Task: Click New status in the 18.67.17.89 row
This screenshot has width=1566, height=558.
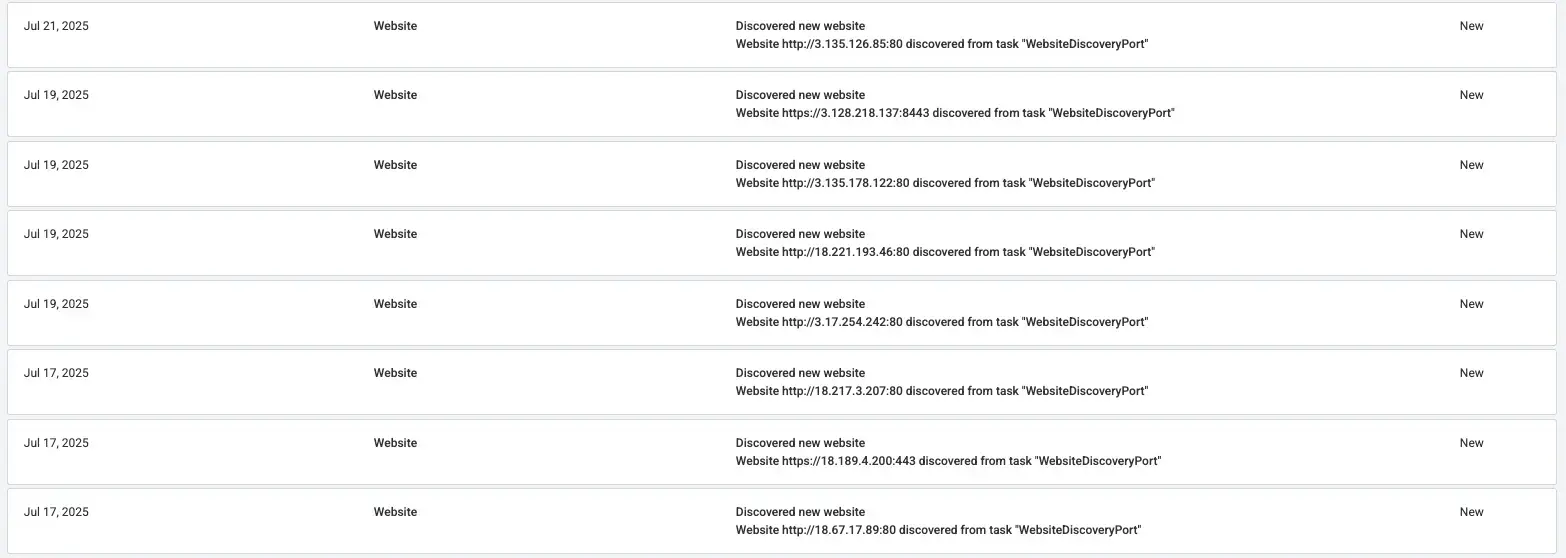Action: click(x=1471, y=512)
